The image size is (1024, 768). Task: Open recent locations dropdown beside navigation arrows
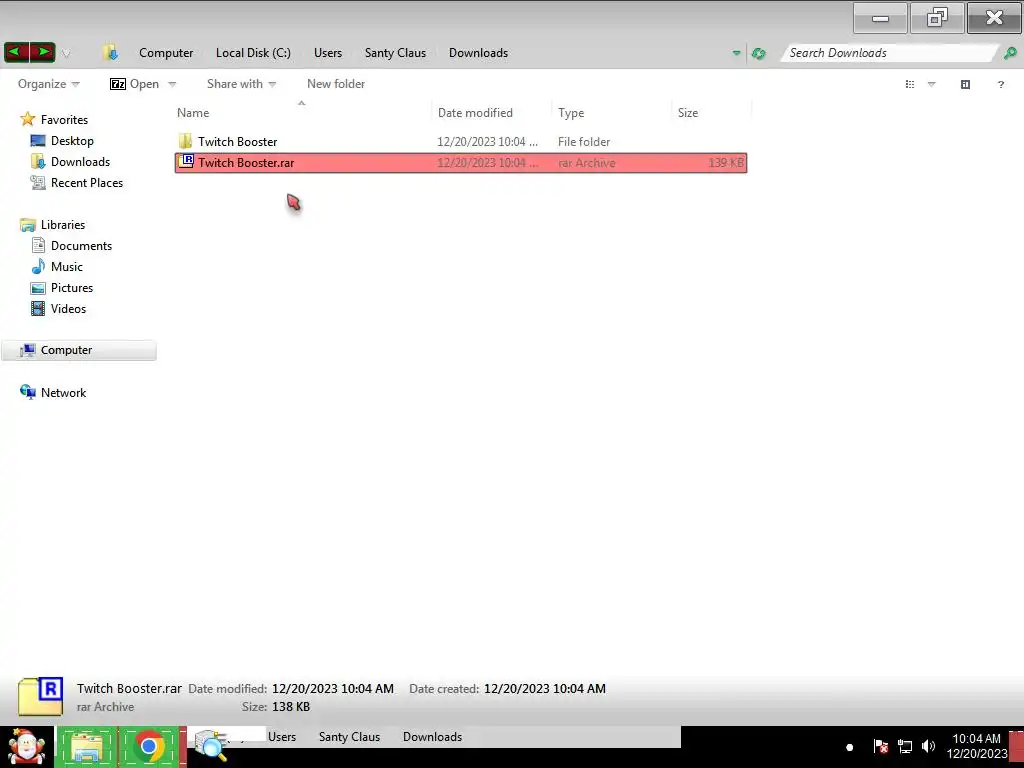point(66,54)
